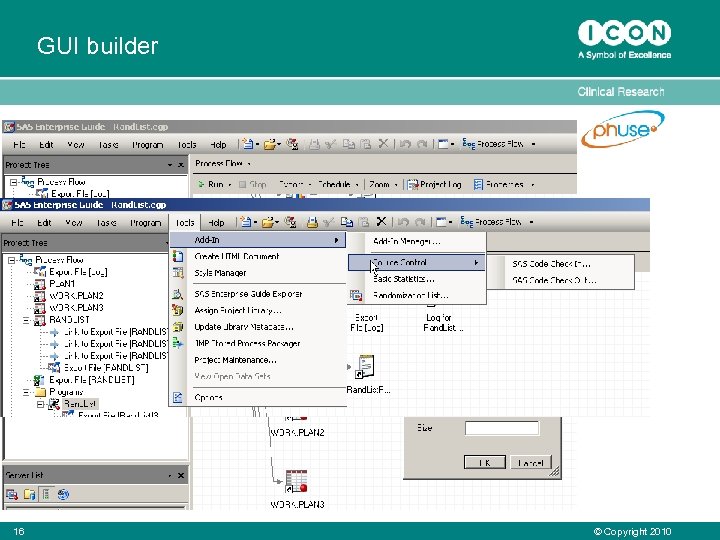Open the Help menu in the front window
This screenshot has height=540, width=720.
(x=216, y=223)
